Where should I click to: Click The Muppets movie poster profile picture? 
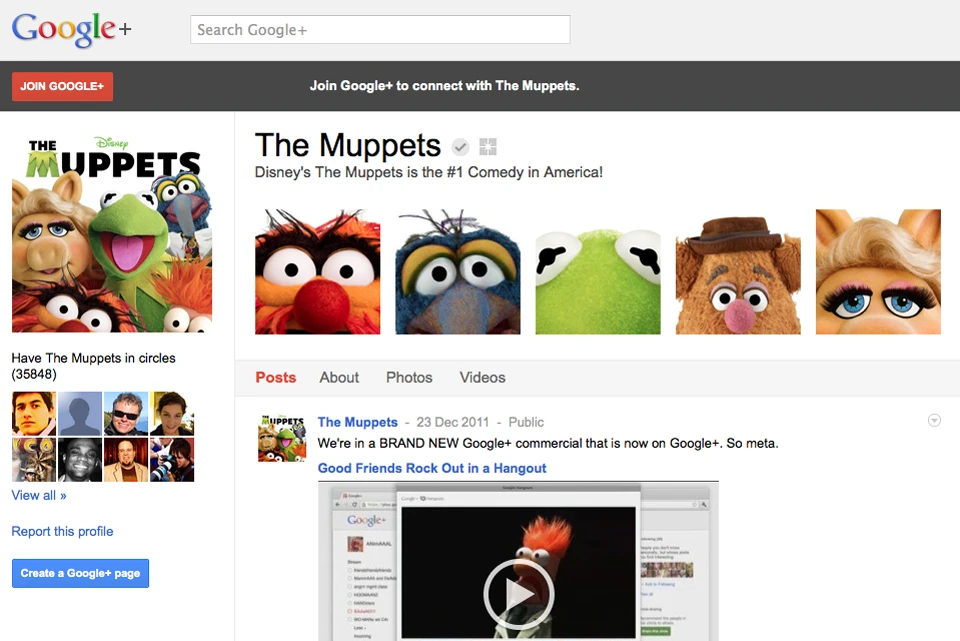[112, 233]
